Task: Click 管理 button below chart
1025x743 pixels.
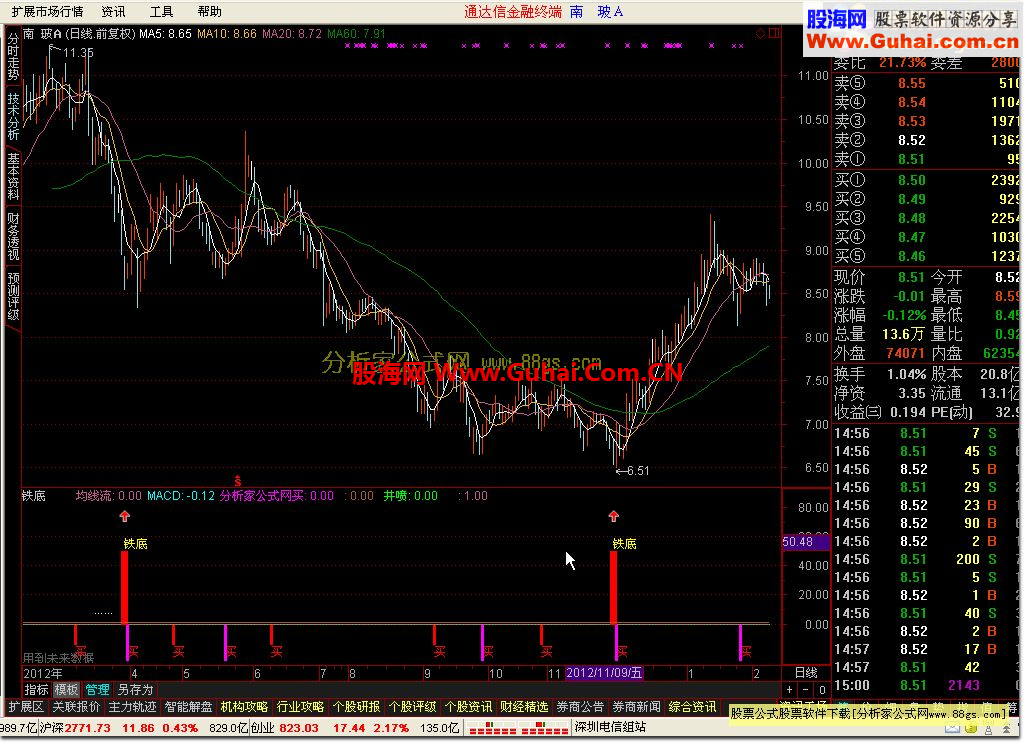Action: 97,689
